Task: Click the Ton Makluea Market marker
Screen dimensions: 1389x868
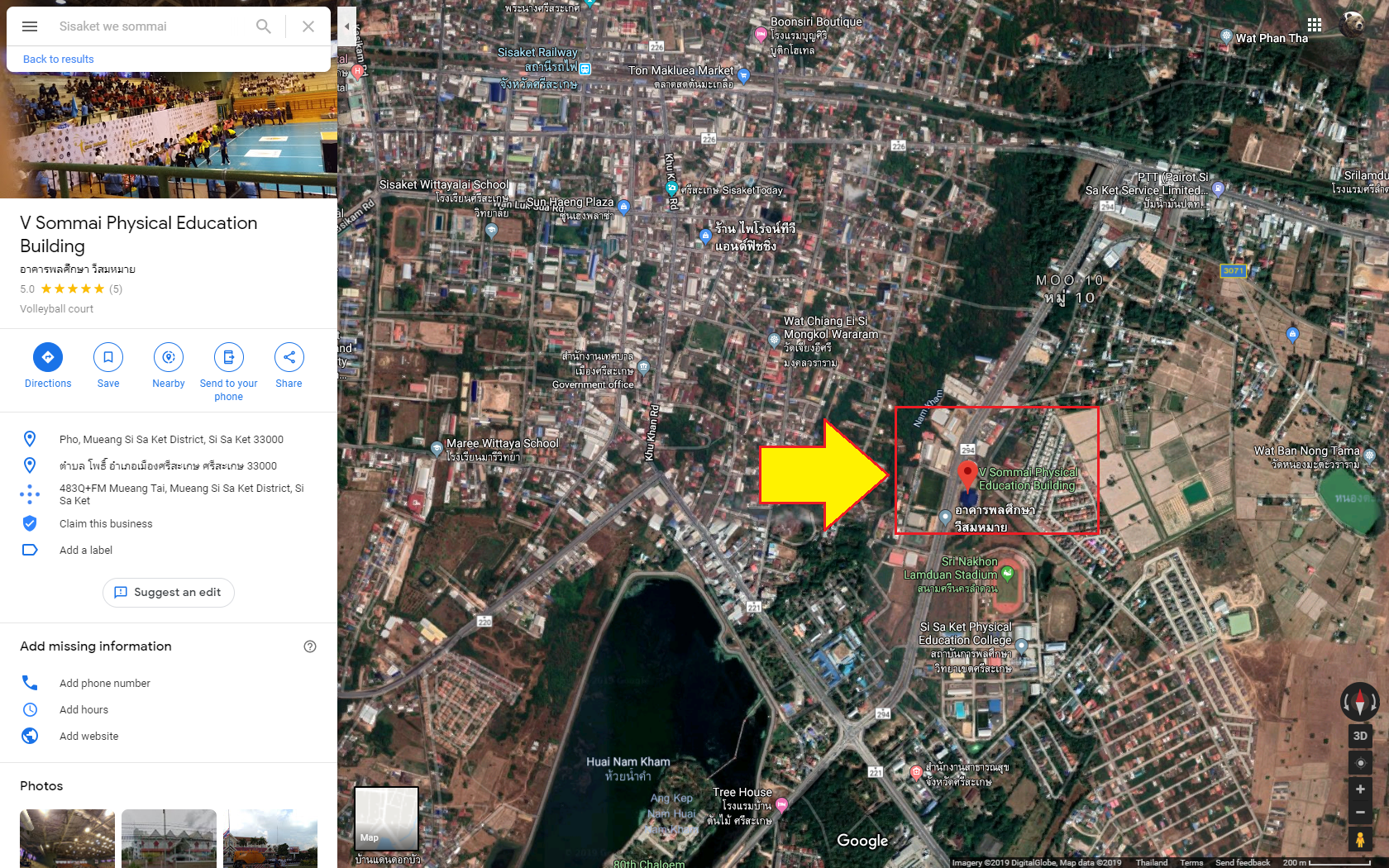Action: coord(743,75)
